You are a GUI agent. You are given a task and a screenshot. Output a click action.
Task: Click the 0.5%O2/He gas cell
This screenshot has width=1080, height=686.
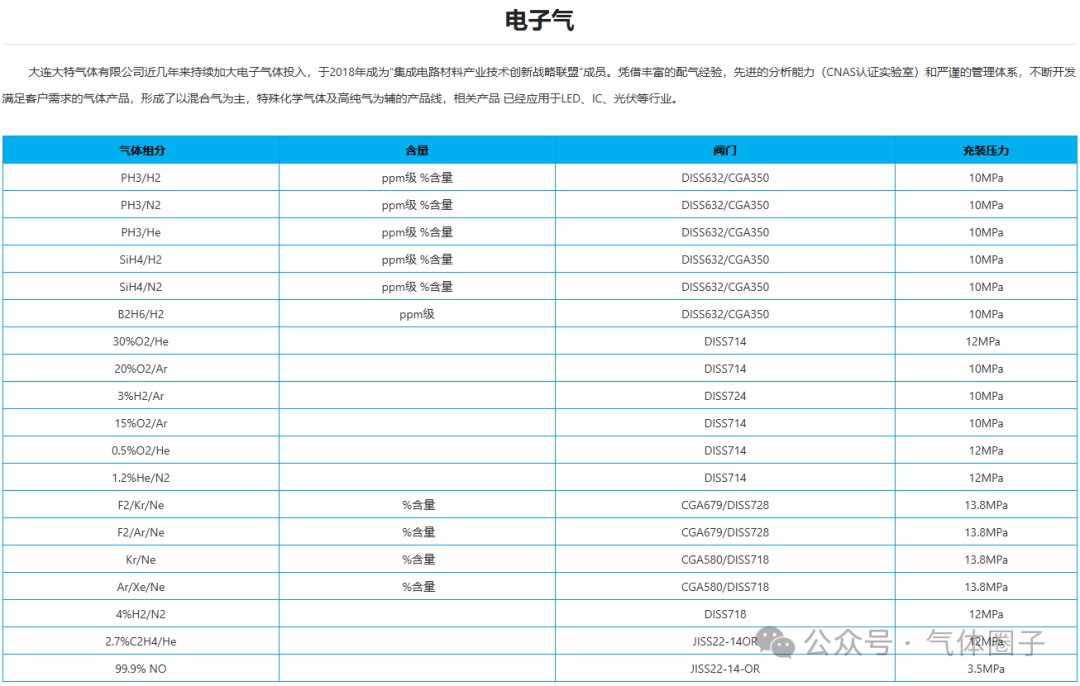pyautogui.click(x=141, y=450)
